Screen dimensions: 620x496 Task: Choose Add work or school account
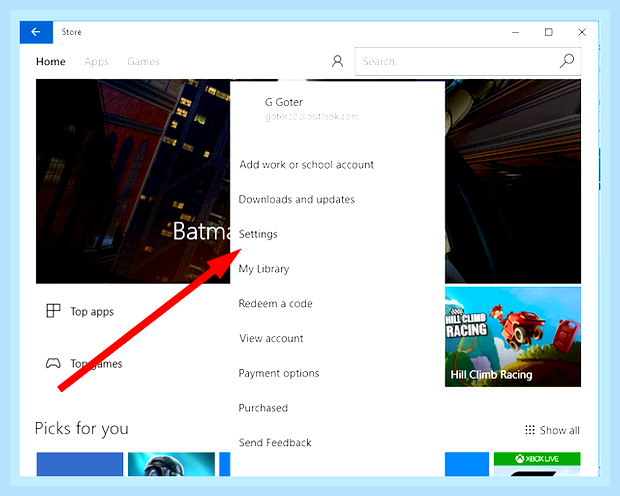point(306,165)
